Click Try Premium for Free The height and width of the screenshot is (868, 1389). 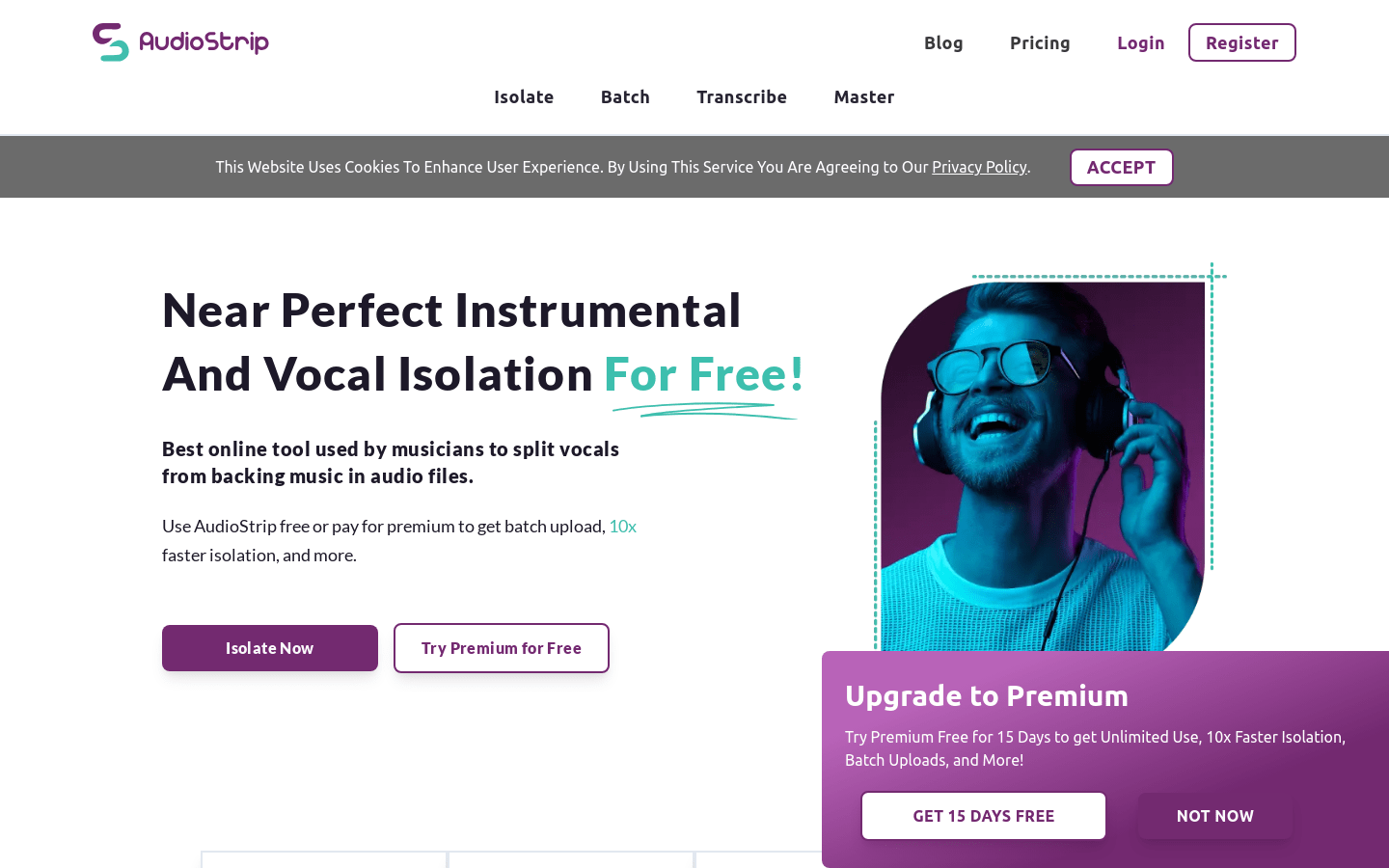(x=502, y=648)
